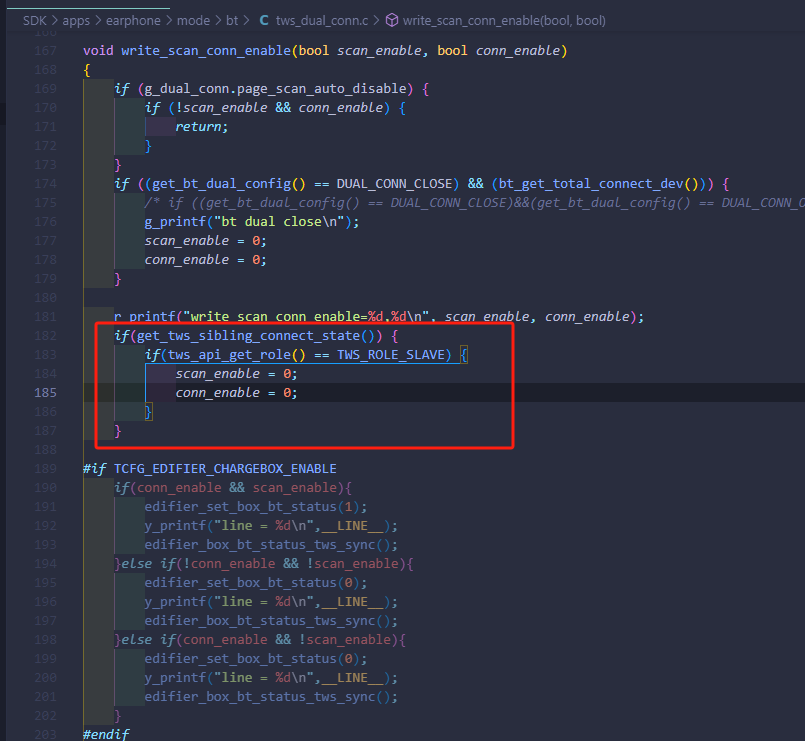Click the "bt dual close\n" string

(279, 222)
